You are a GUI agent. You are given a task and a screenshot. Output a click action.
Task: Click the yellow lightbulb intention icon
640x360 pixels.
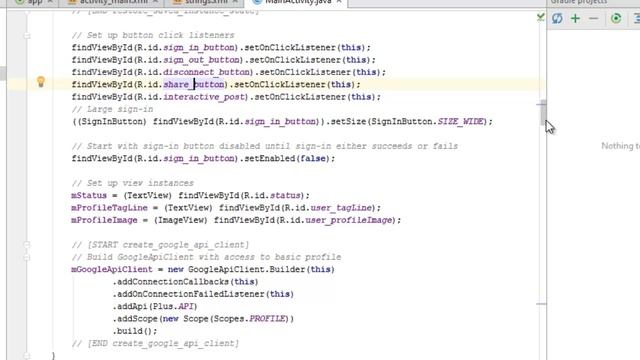[40, 82]
